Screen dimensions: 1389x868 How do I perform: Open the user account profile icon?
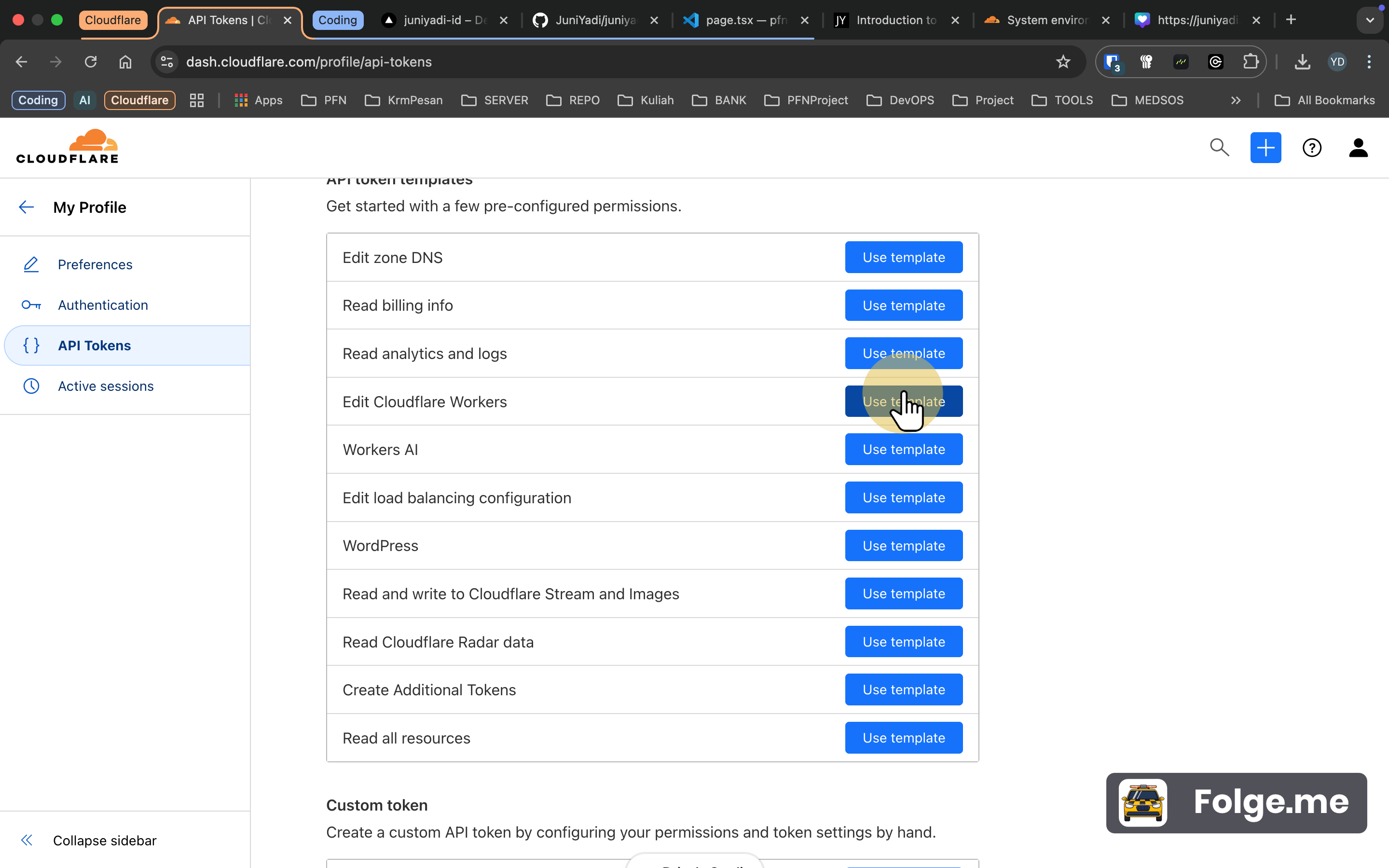click(1358, 148)
